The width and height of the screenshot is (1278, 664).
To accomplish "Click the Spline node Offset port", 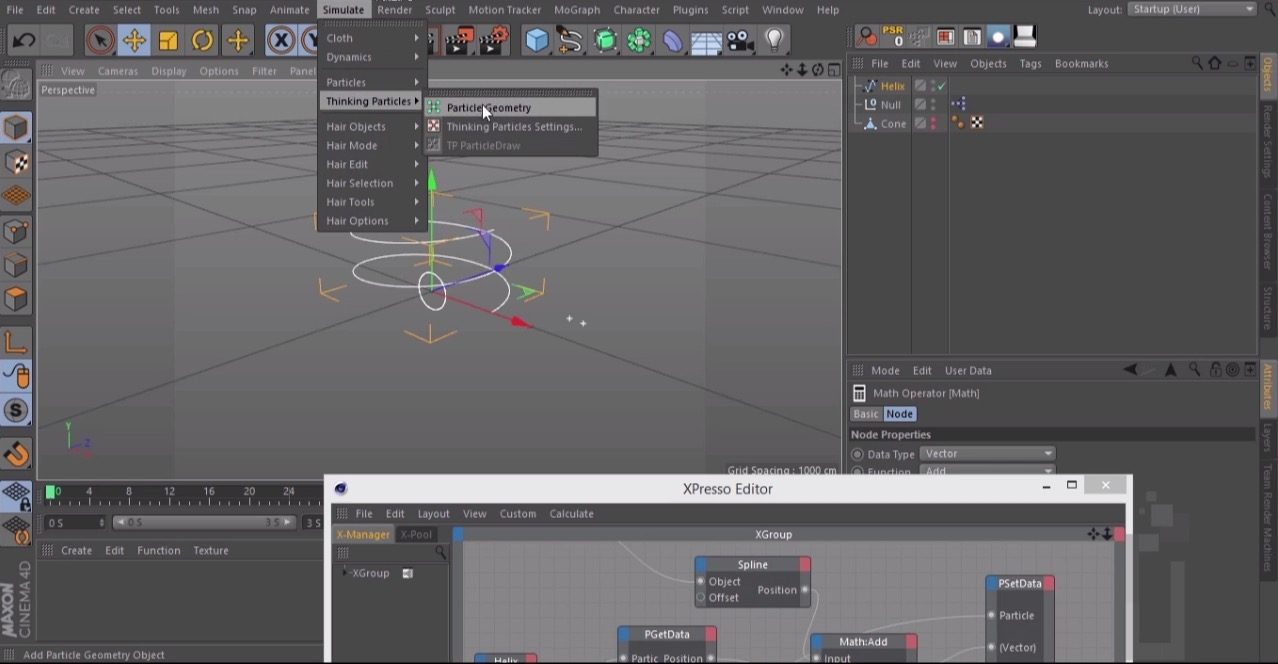I will [x=701, y=598].
